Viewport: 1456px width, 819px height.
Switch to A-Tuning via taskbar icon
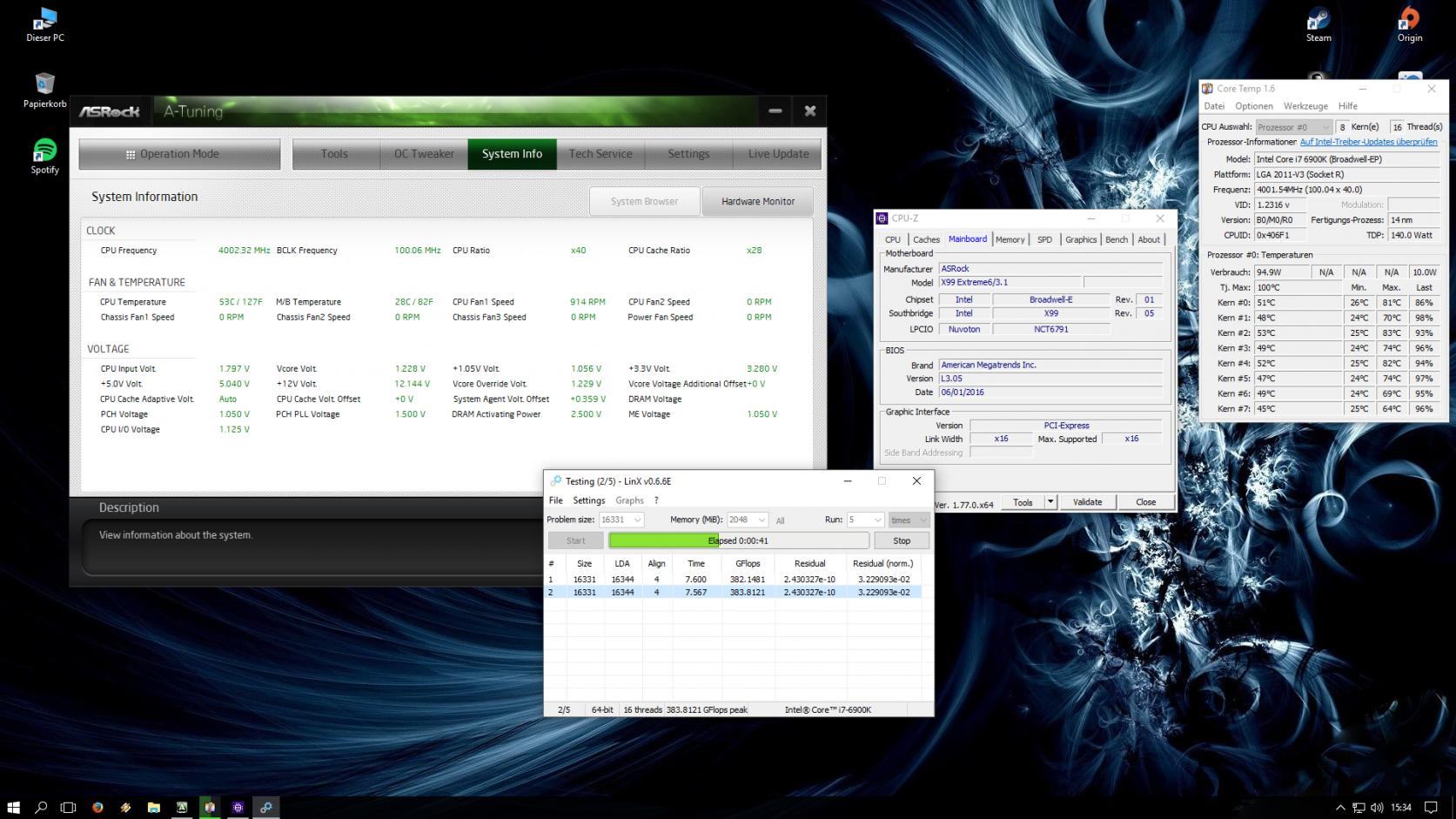click(x=182, y=807)
